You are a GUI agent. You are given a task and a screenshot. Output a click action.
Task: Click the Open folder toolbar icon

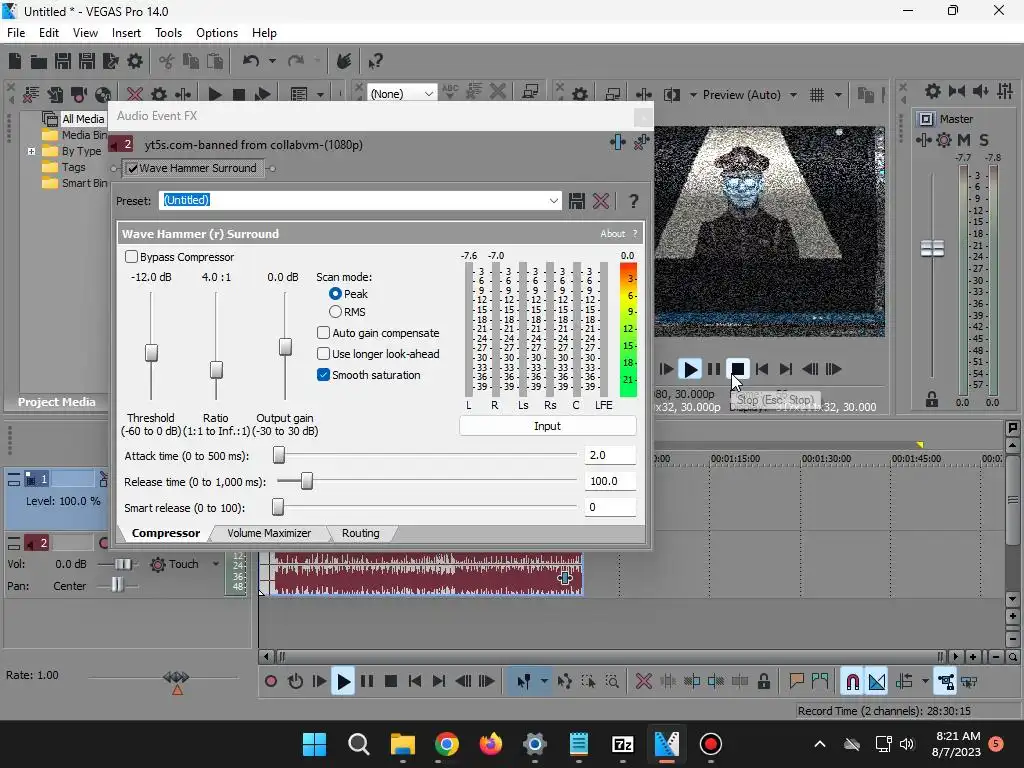pyautogui.click(x=39, y=61)
